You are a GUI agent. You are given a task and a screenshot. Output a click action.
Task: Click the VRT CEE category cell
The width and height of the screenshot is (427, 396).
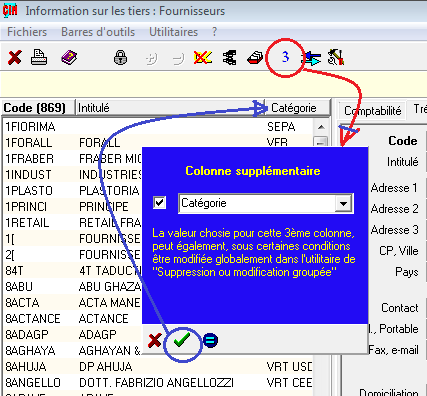289,383
